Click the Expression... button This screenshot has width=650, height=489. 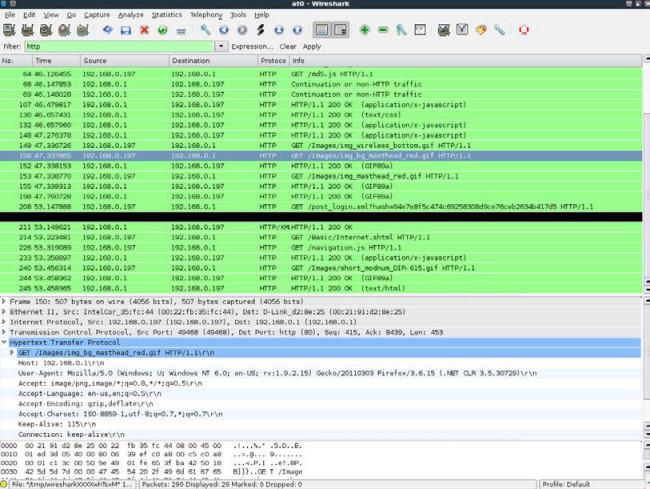(x=252, y=46)
